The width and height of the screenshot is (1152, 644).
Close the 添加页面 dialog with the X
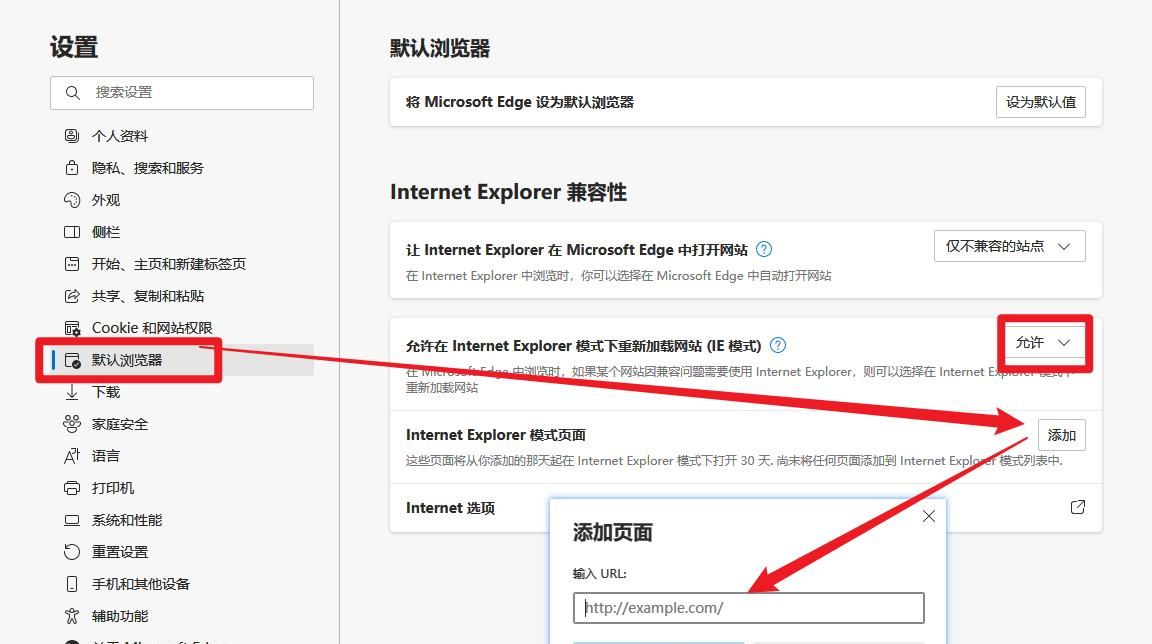(x=928, y=515)
